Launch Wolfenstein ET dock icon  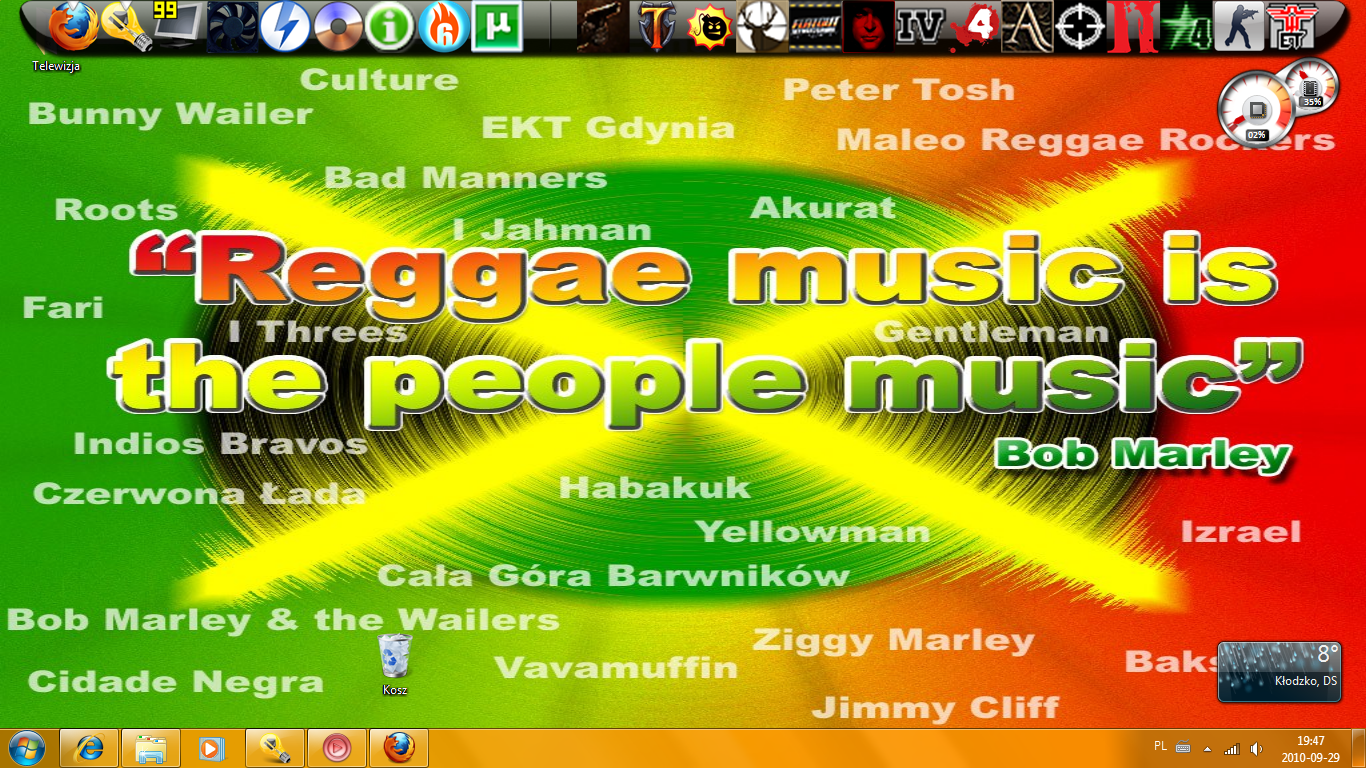[1290, 27]
